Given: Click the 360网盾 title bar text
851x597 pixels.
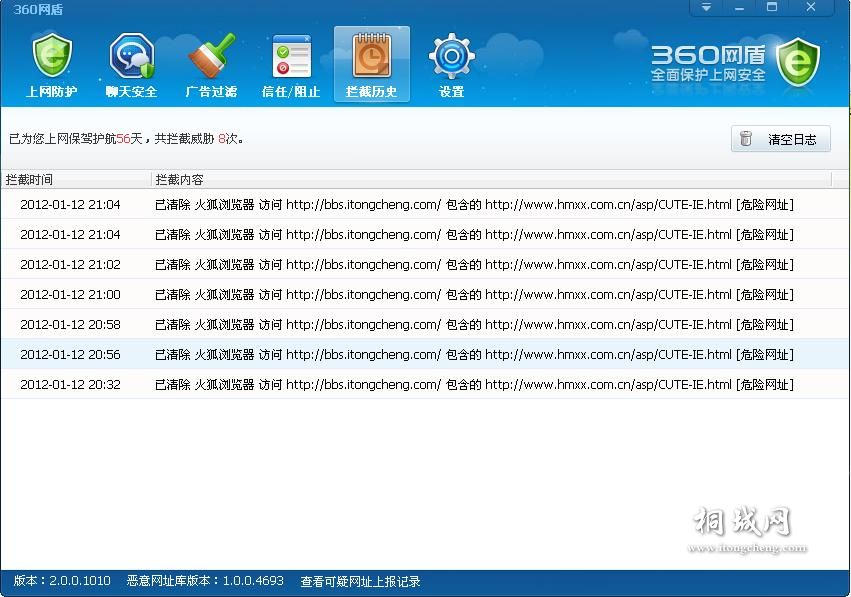Looking at the screenshot, I should (38, 9).
